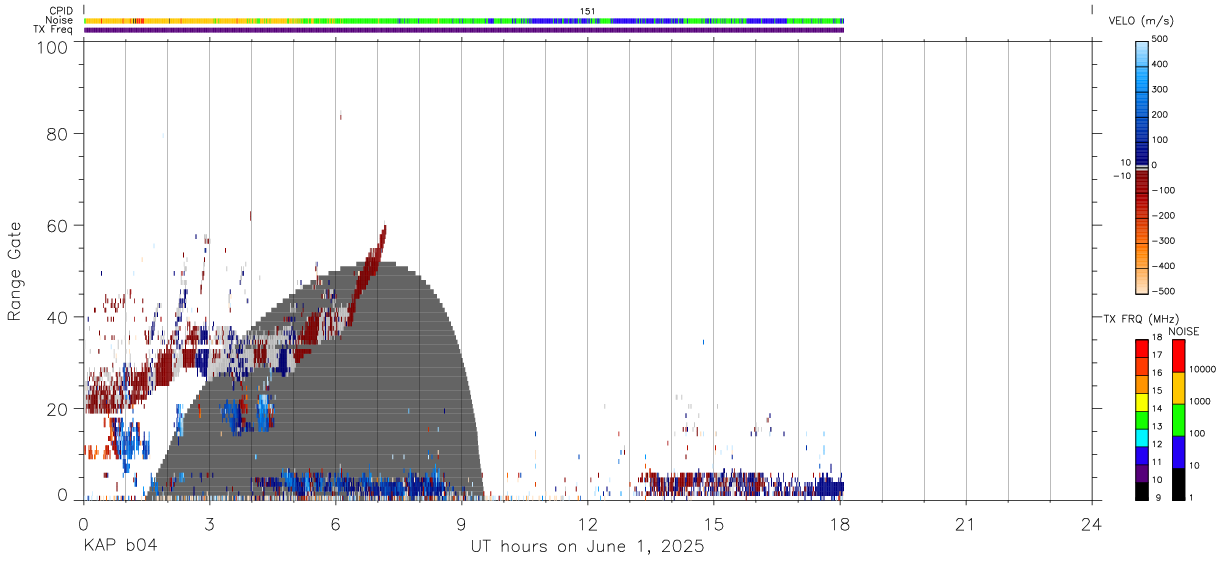Image resolution: width=1228 pixels, height=567 pixels.
Task: Click the 80 tick on Range Gate axis
Action: click(58, 134)
